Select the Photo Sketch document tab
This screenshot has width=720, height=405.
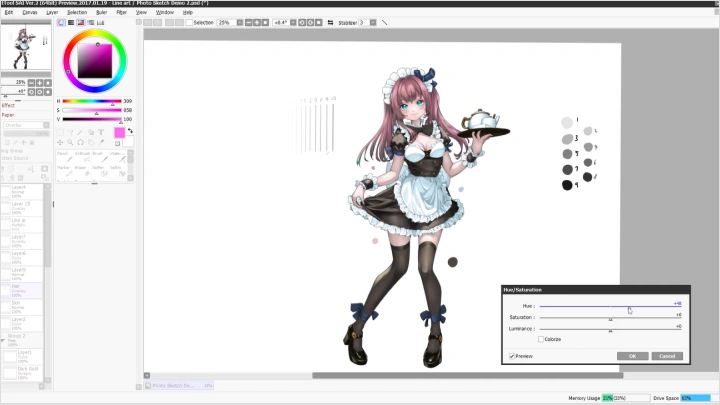178,386
